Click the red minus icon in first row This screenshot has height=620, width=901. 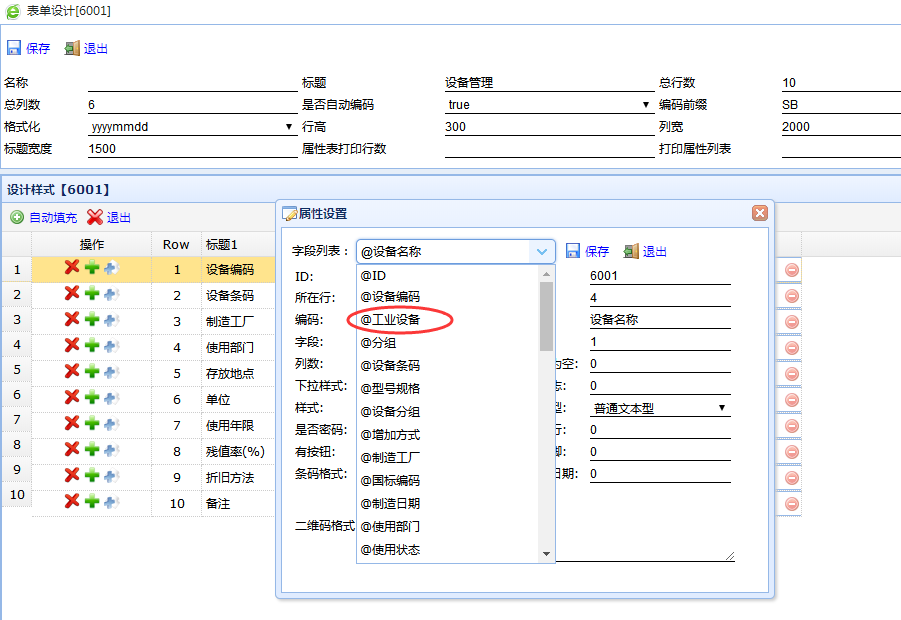coord(791,270)
